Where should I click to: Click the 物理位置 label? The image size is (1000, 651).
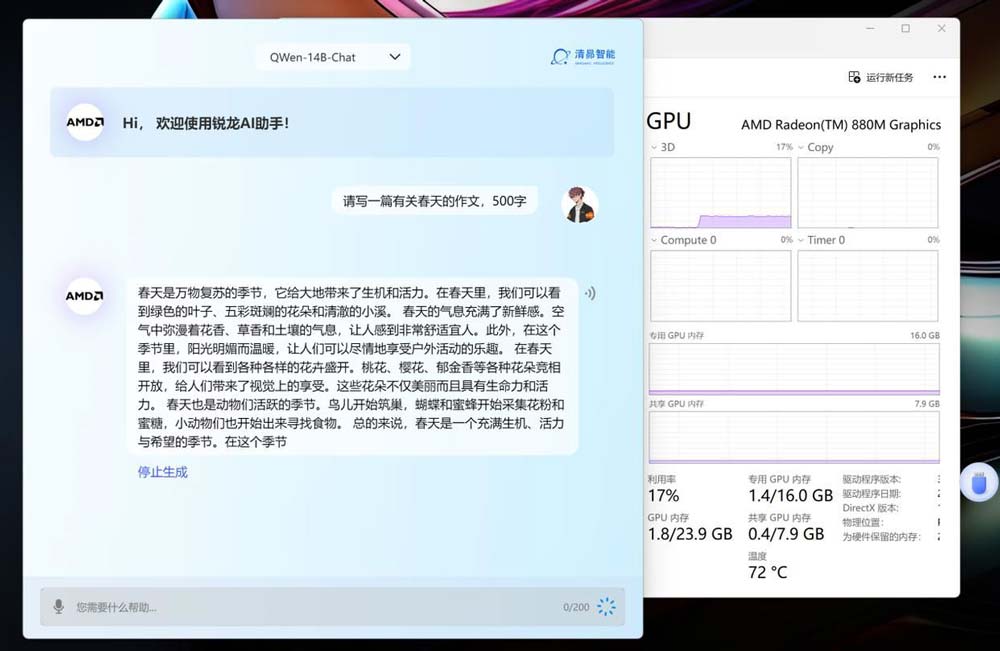pos(863,522)
